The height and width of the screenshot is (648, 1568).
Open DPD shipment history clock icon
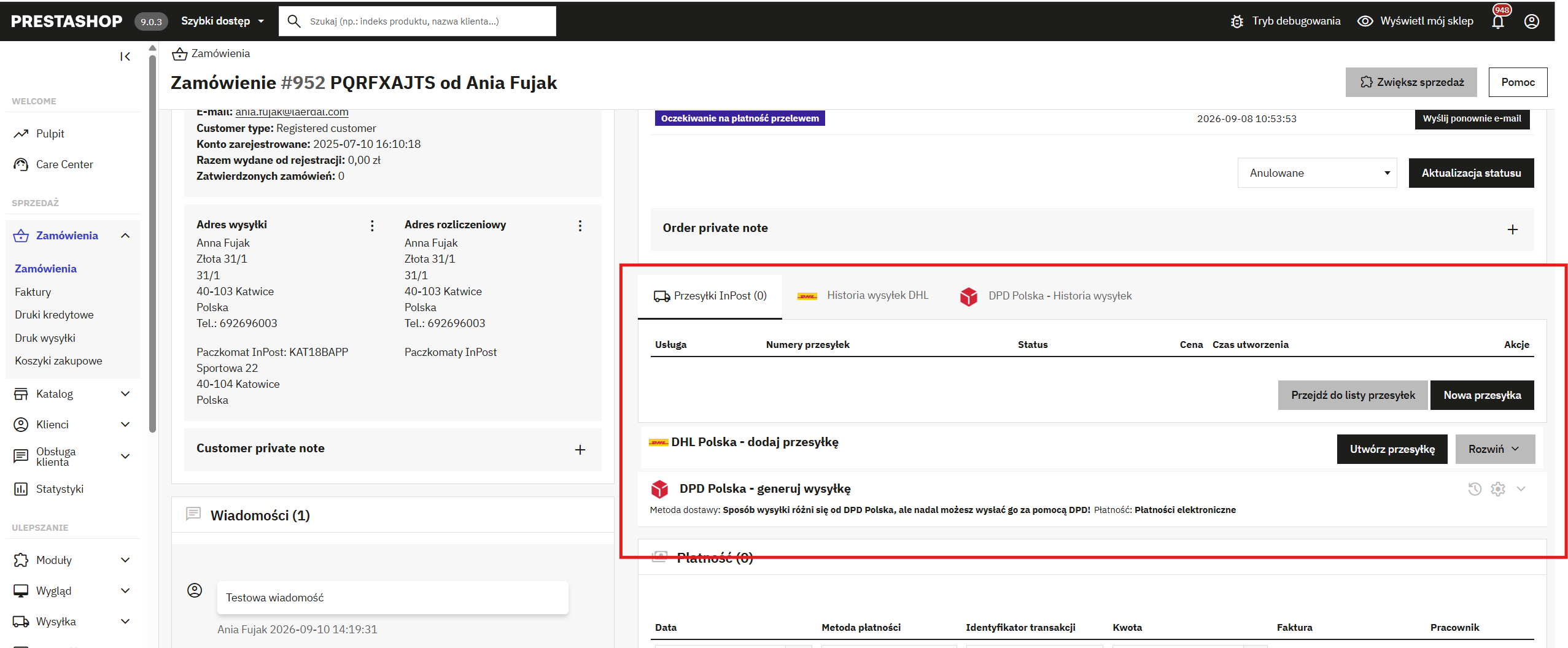[1475, 489]
